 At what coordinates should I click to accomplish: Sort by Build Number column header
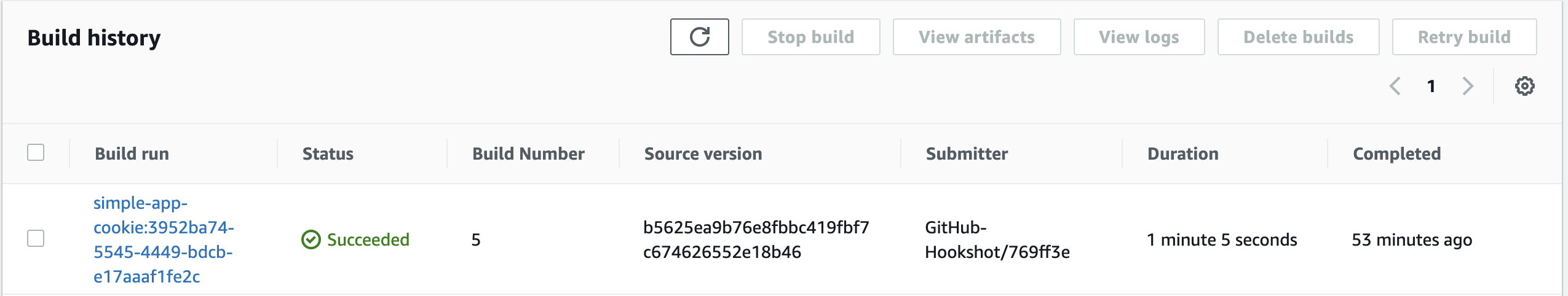(x=528, y=154)
